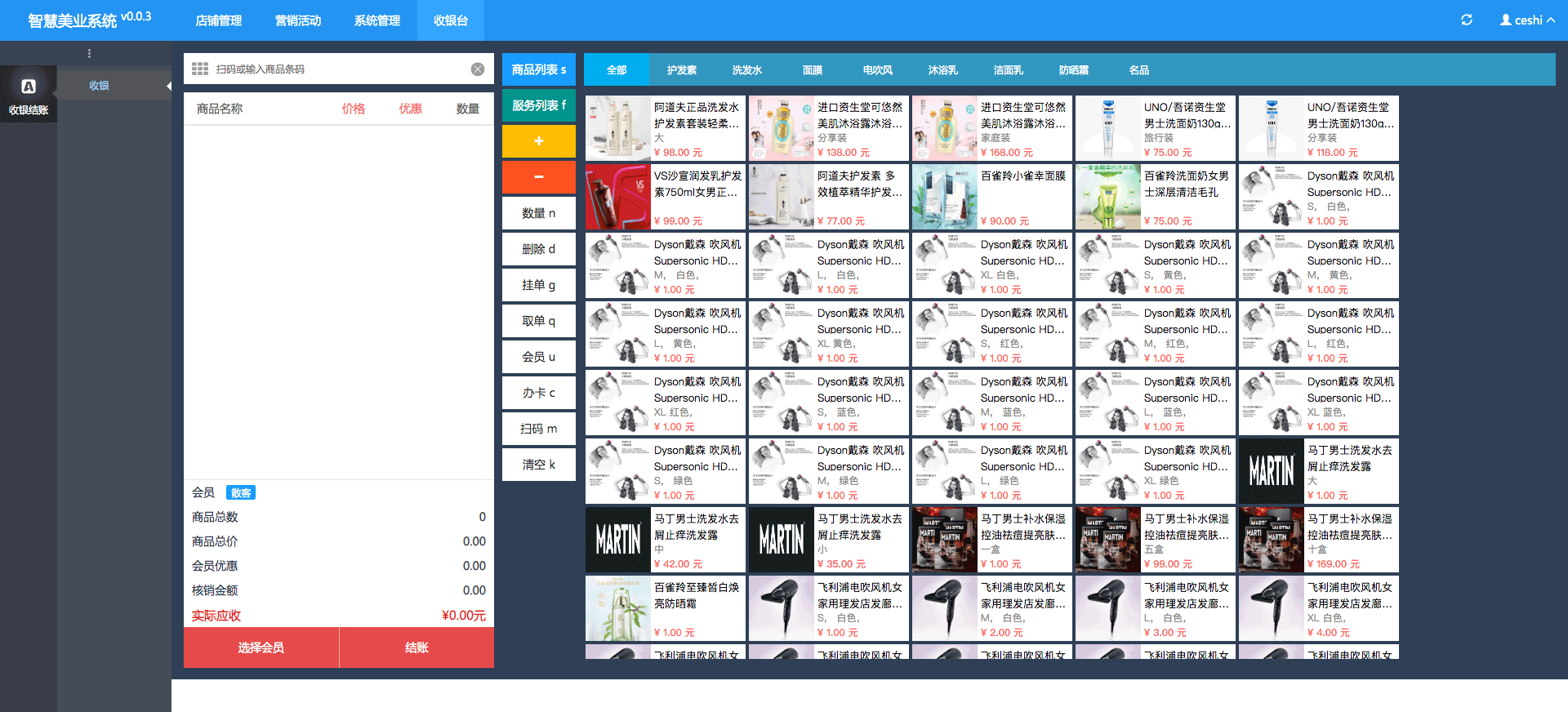The height and width of the screenshot is (712, 1568).
Task: Select 阿道夫护发素 ¥77.00 product
Action: 829,197
